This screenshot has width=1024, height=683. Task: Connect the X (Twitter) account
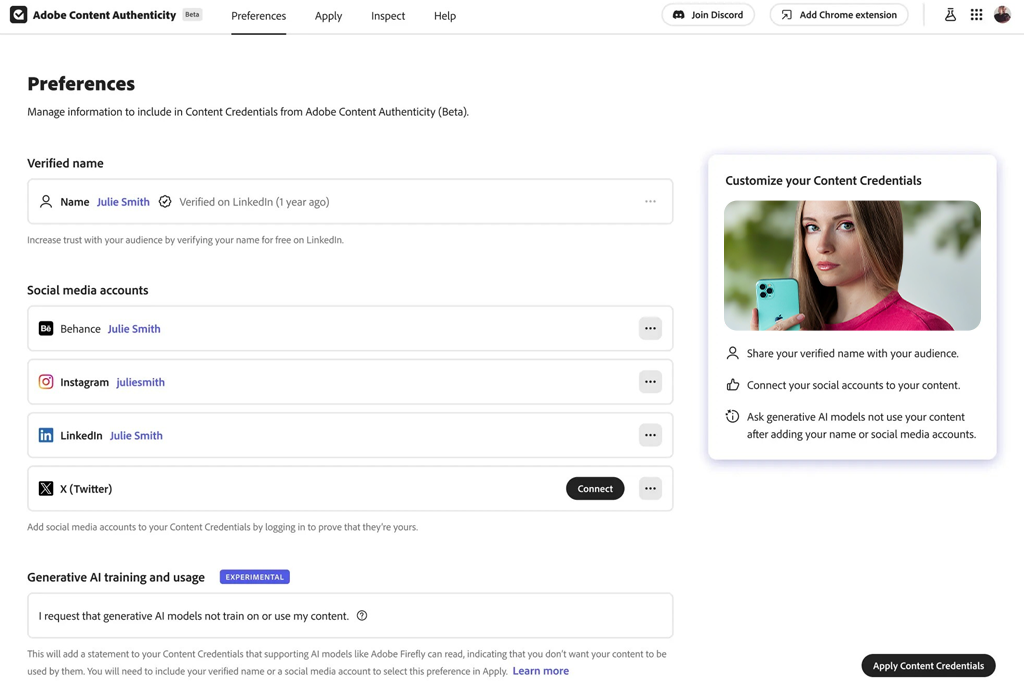point(595,488)
